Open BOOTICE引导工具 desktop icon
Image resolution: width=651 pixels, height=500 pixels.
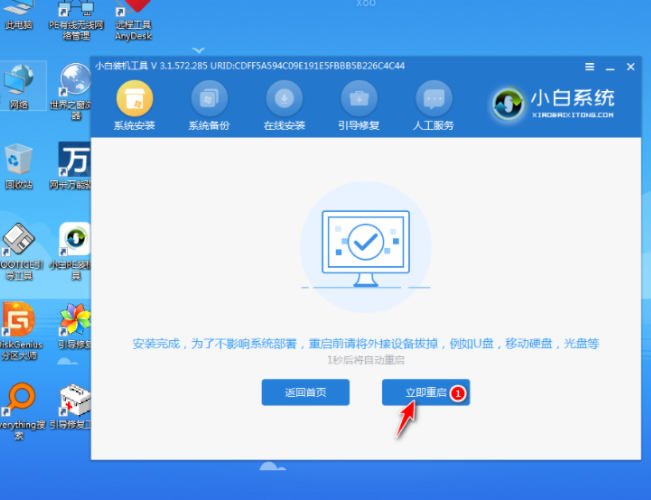(x=20, y=251)
